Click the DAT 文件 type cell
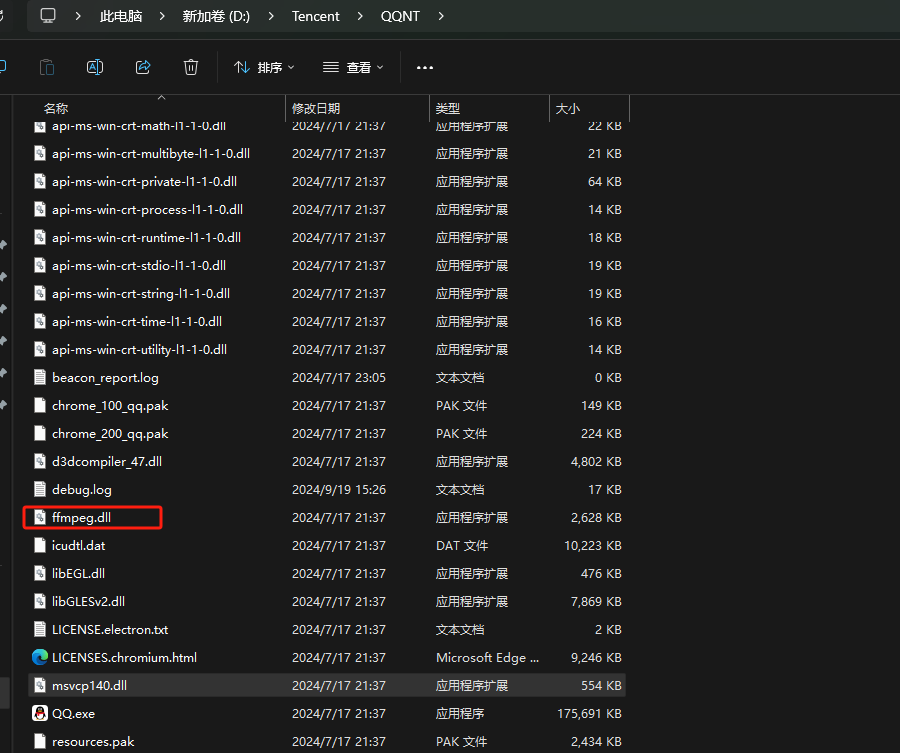Viewport: 900px width, 753px height. 462,545
